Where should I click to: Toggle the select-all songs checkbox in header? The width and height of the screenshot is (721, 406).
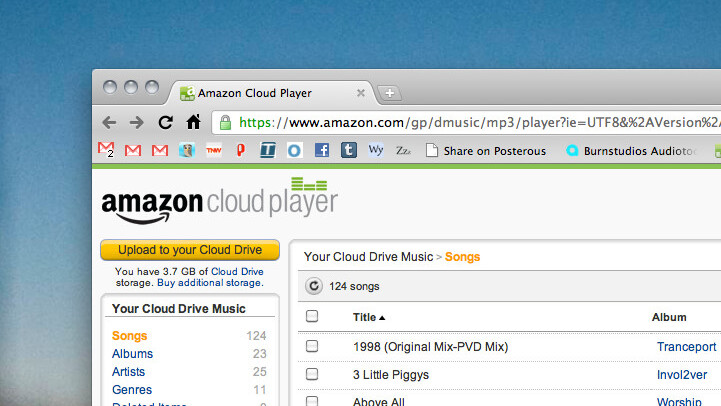click(312, 317)
